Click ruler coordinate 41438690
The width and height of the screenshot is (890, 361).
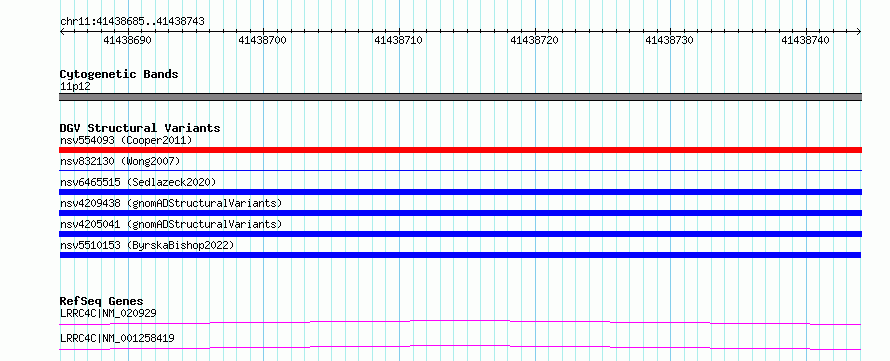click(x=128, y=40)
